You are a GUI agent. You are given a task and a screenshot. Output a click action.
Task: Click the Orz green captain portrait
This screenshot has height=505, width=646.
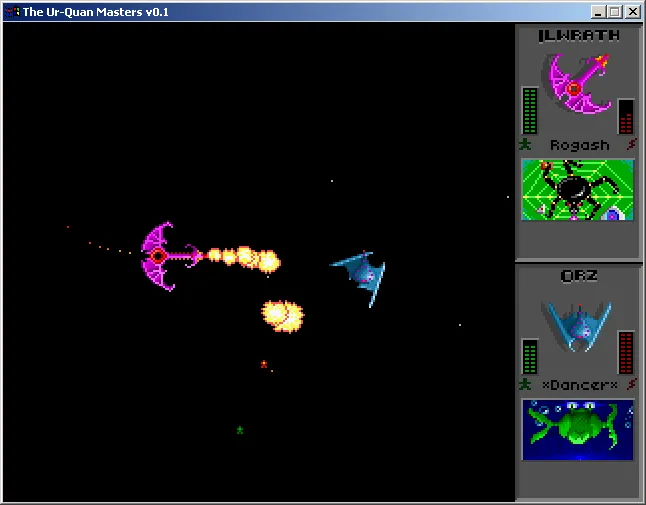pyautogui.click(x=578, y=430)
